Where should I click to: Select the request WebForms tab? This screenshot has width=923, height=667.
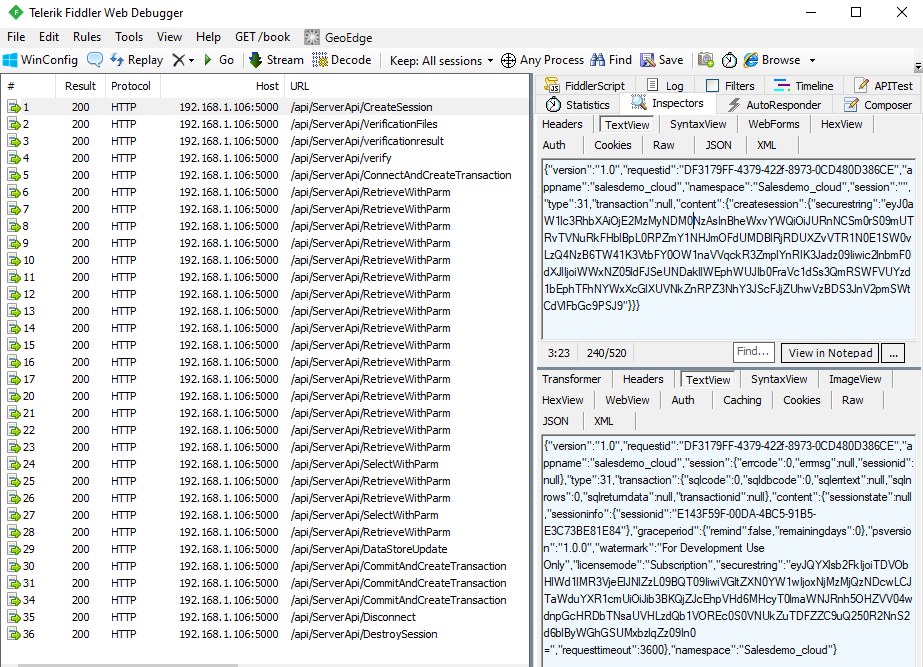pos(773,124)
